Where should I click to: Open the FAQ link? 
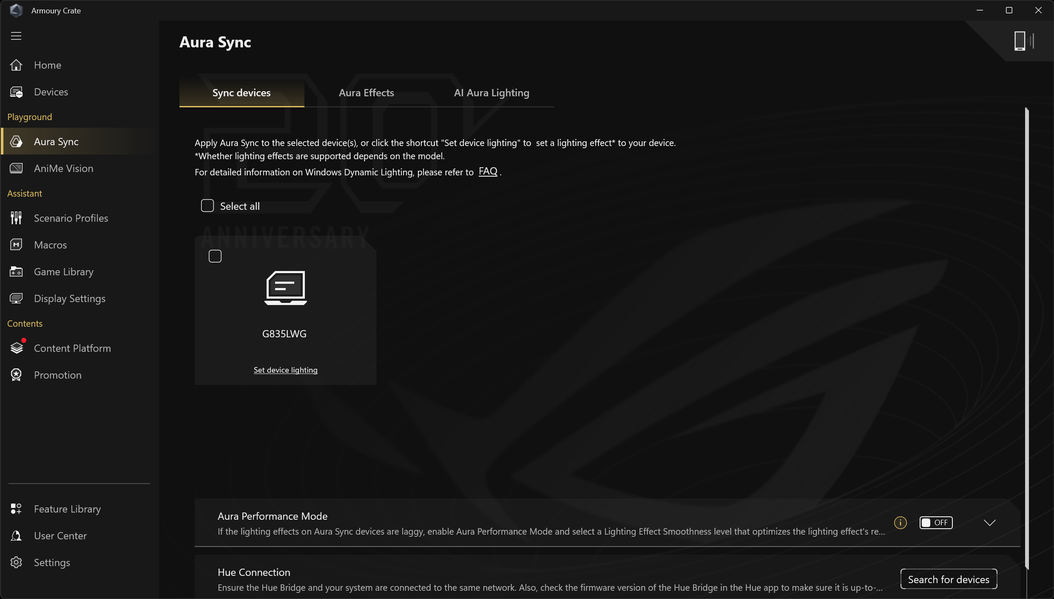[x=488, y=171]
